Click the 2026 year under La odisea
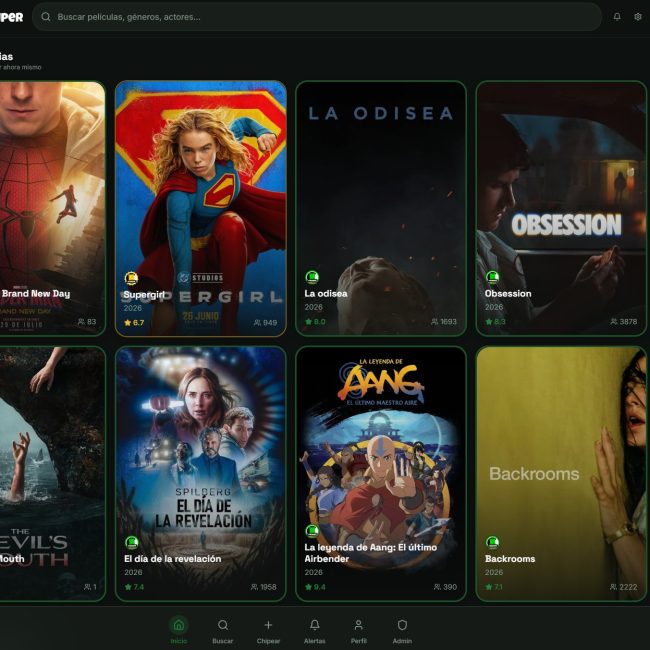This screenshot has height=650, width=650. pos(313,307)
